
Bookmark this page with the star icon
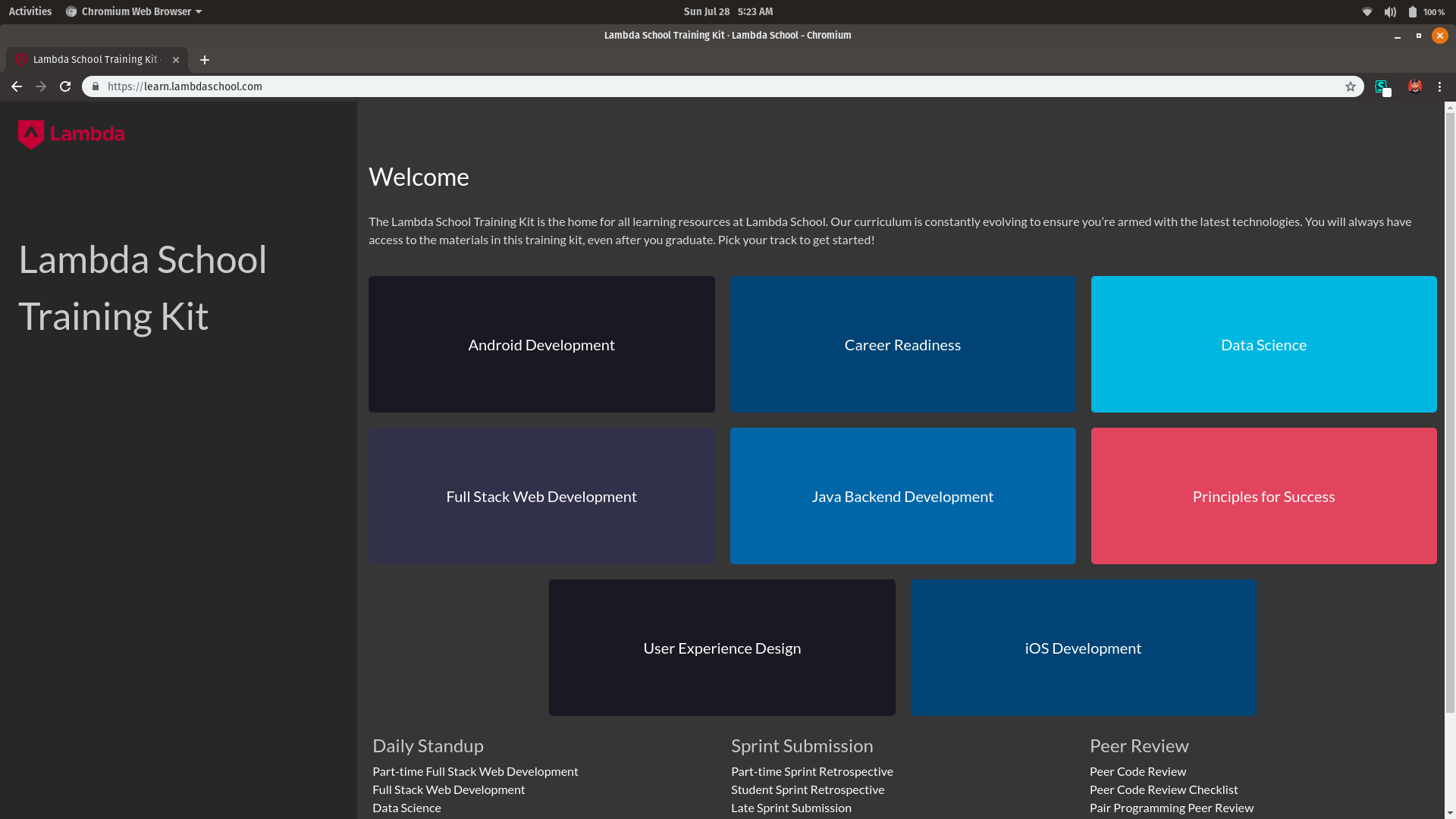click(x=1351, y=86)
